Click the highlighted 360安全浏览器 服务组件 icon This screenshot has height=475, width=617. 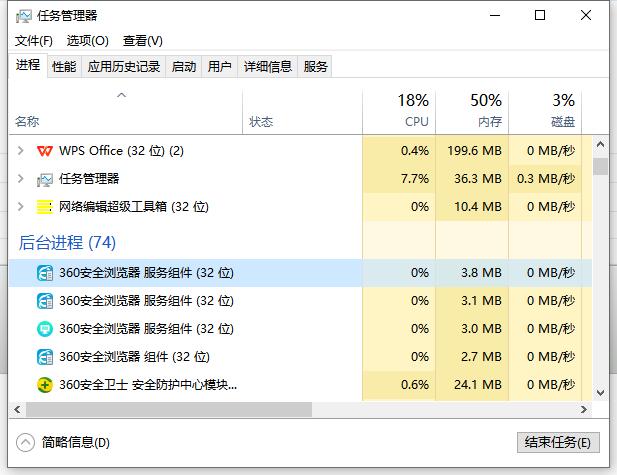pos(45,273)
